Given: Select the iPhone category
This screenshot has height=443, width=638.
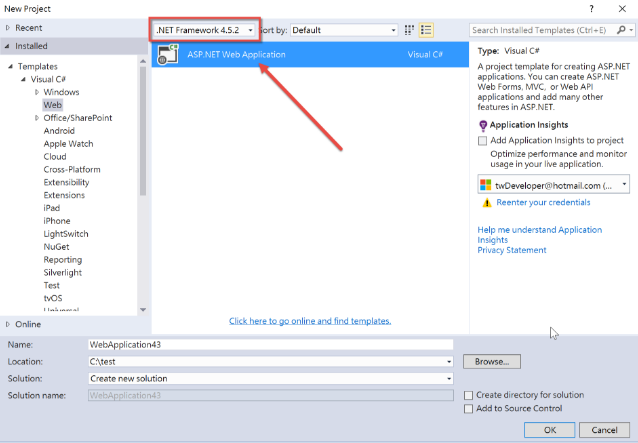Looking at the screenshot, I should tap(57, 221).
